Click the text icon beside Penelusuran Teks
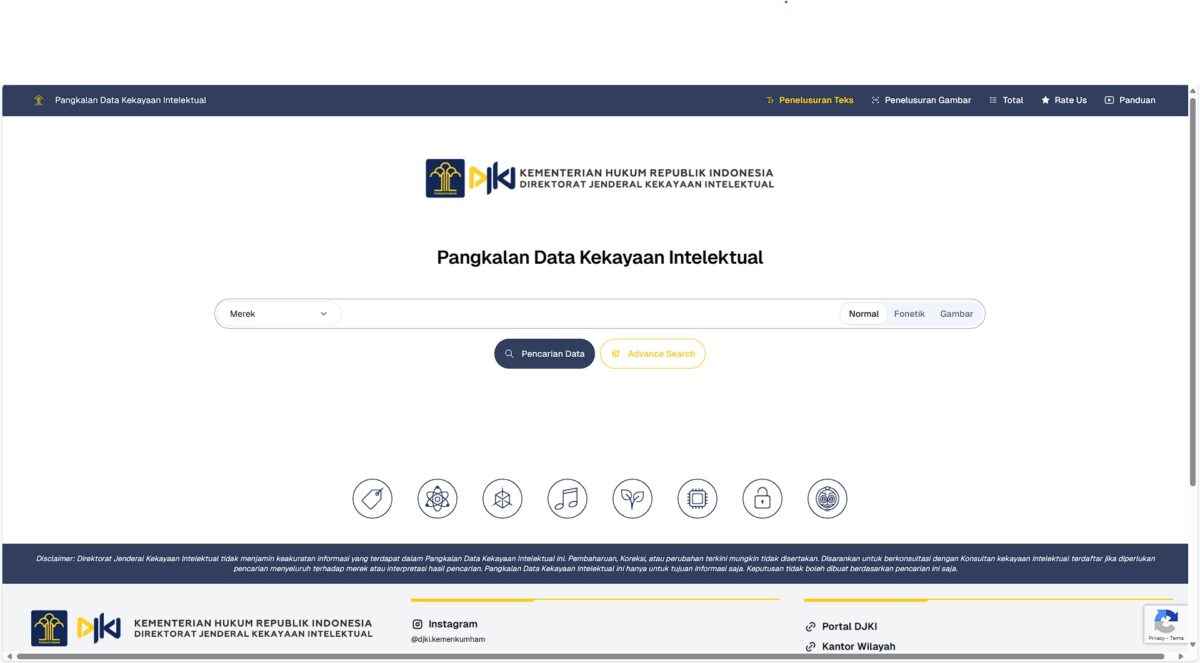 tap(770, 100)
